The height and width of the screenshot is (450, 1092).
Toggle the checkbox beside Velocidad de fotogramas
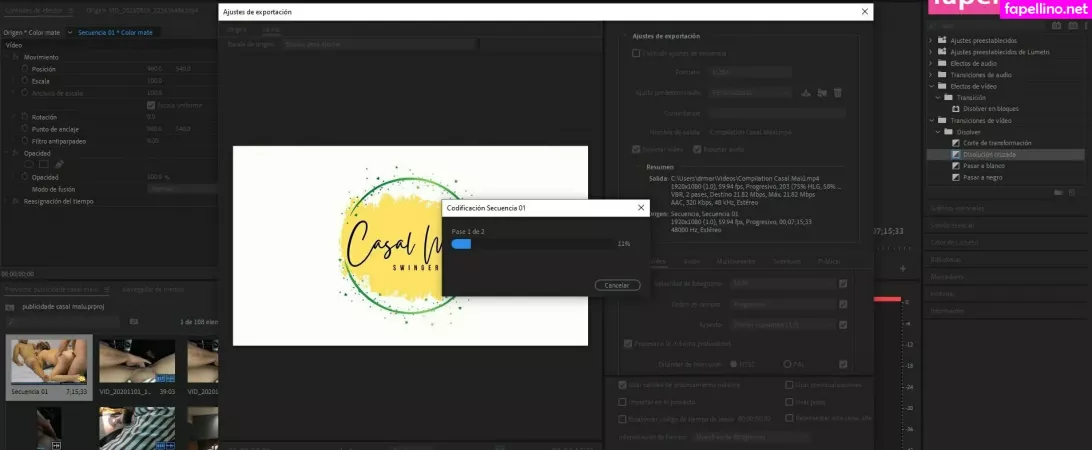843,284
